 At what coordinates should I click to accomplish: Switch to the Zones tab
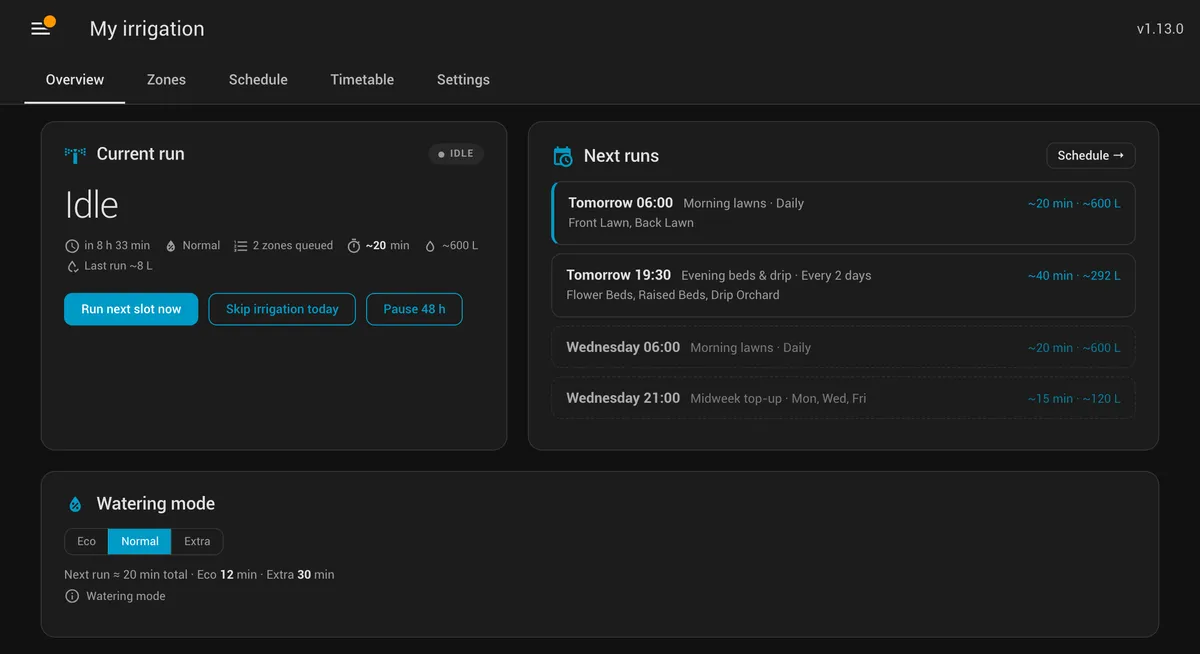[x=166, y=80]
